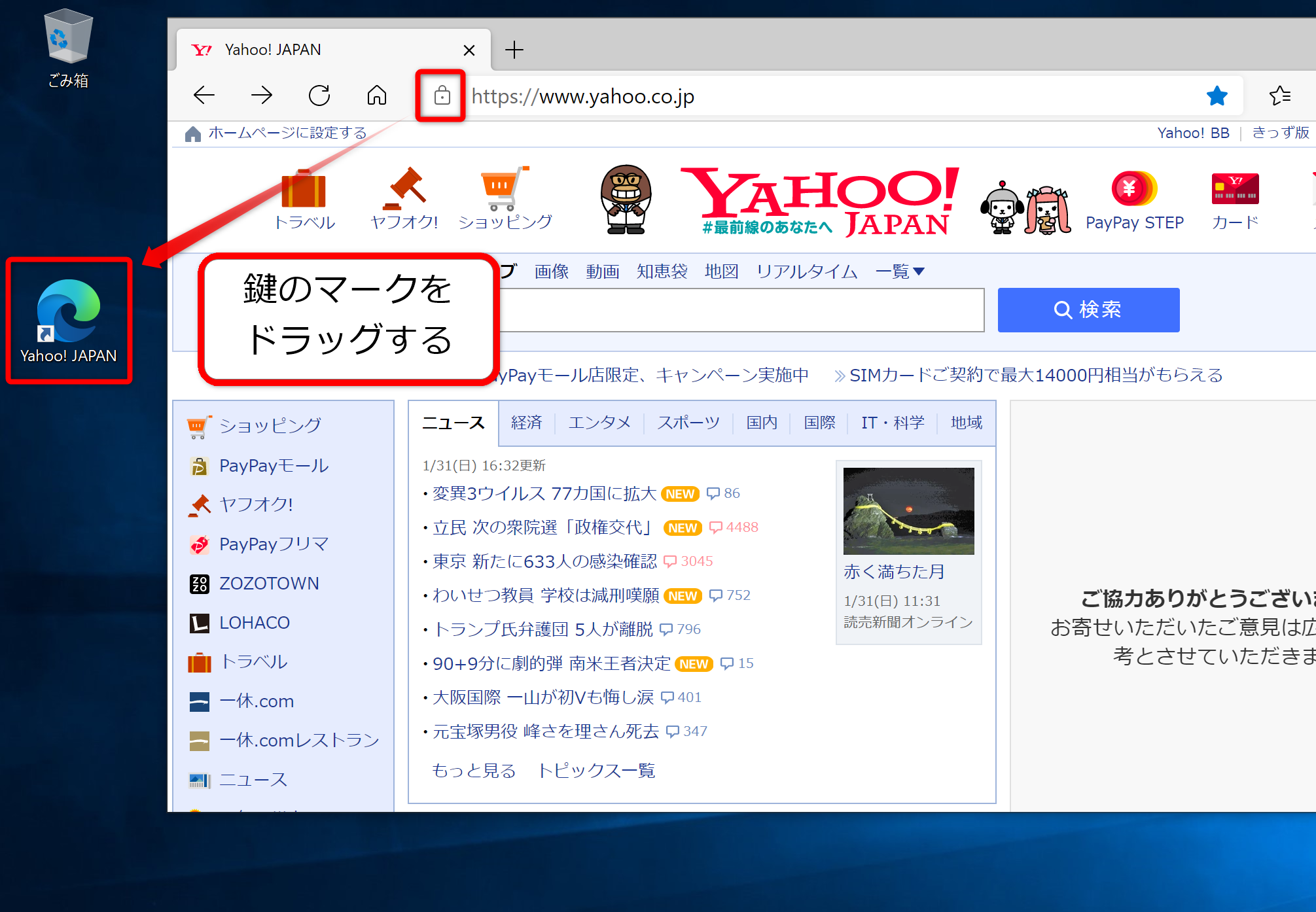Open PayPay STEP icon
The height and width of the screenshot is (912, 1316).
click(1135, 201)
